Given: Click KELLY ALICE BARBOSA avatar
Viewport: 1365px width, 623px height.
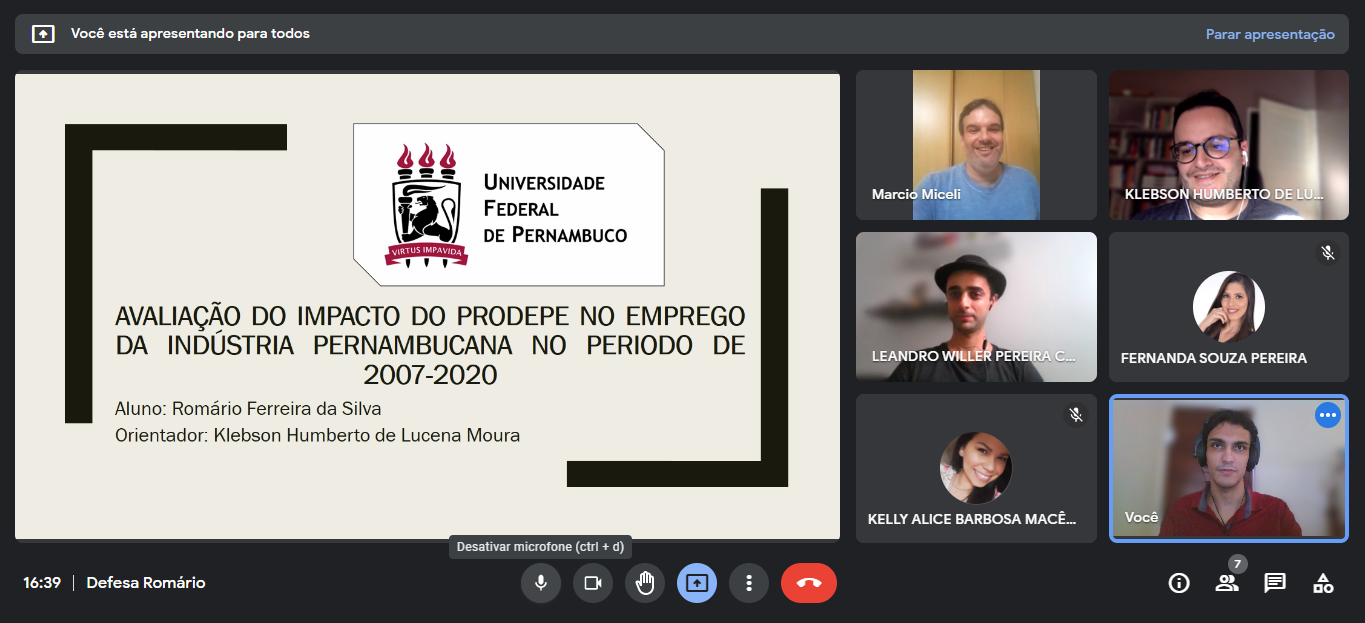Looking at the screenshot, I should [x=976, y=468].
